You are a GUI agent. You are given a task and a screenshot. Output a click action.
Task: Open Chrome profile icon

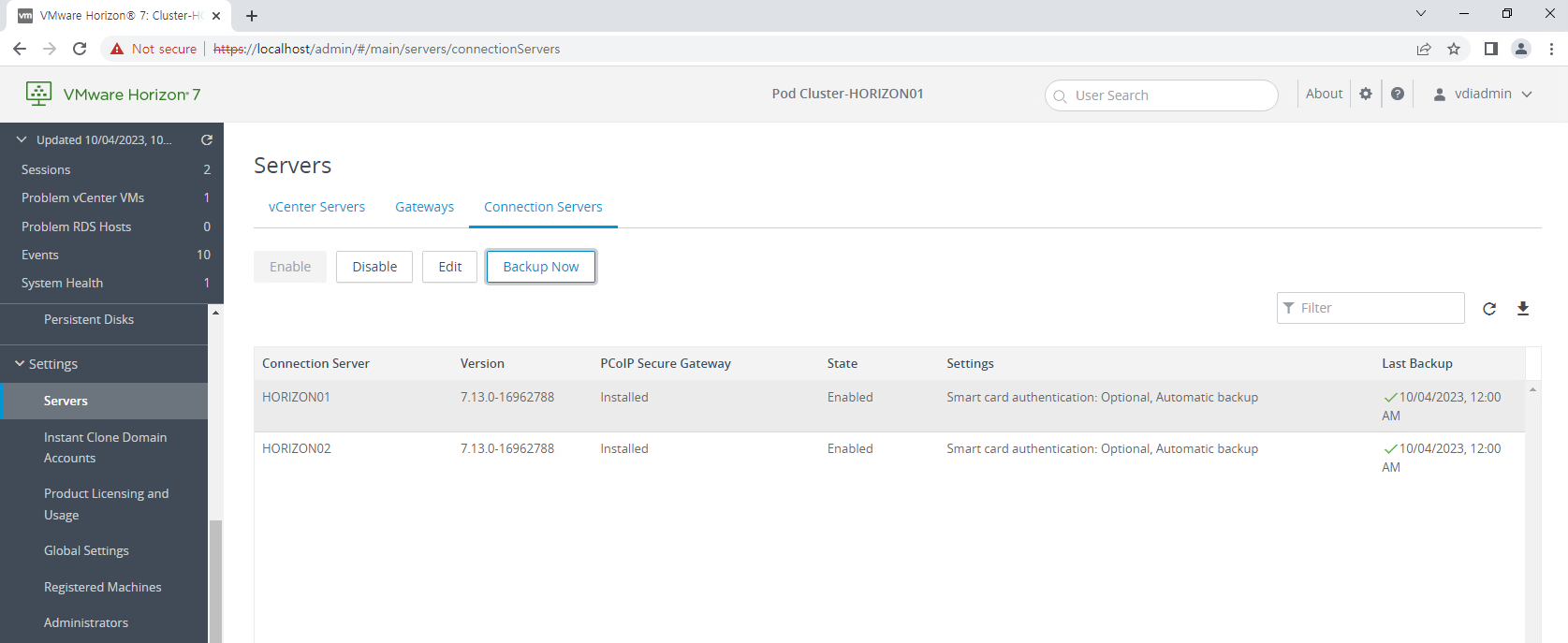pyautogui.click(x=1521, y=49)
